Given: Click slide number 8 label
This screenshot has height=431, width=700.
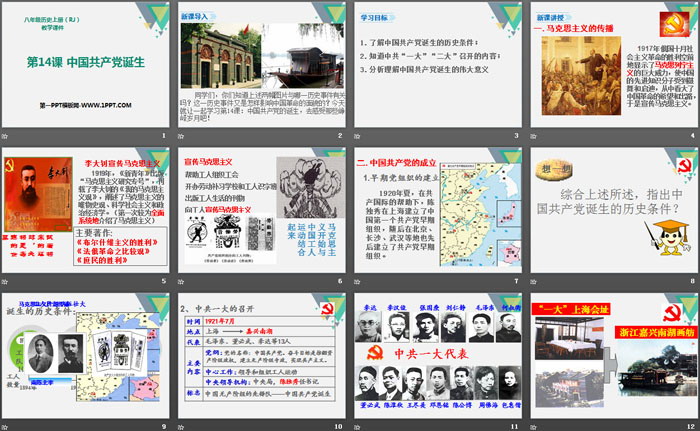Looking at the screenshot, I should point(693,281).
